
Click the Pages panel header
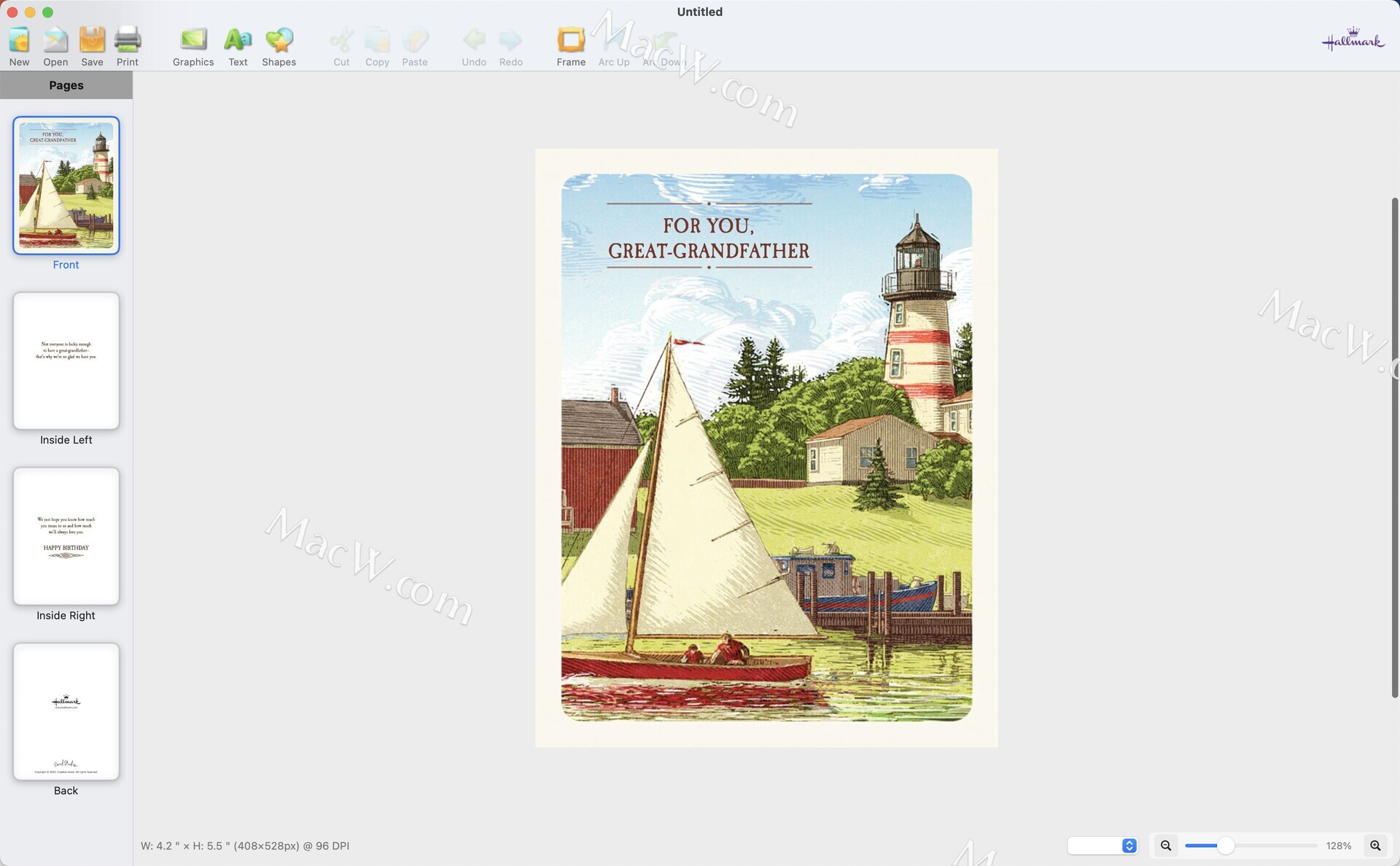pyautogui.click(x=66, y=85)
